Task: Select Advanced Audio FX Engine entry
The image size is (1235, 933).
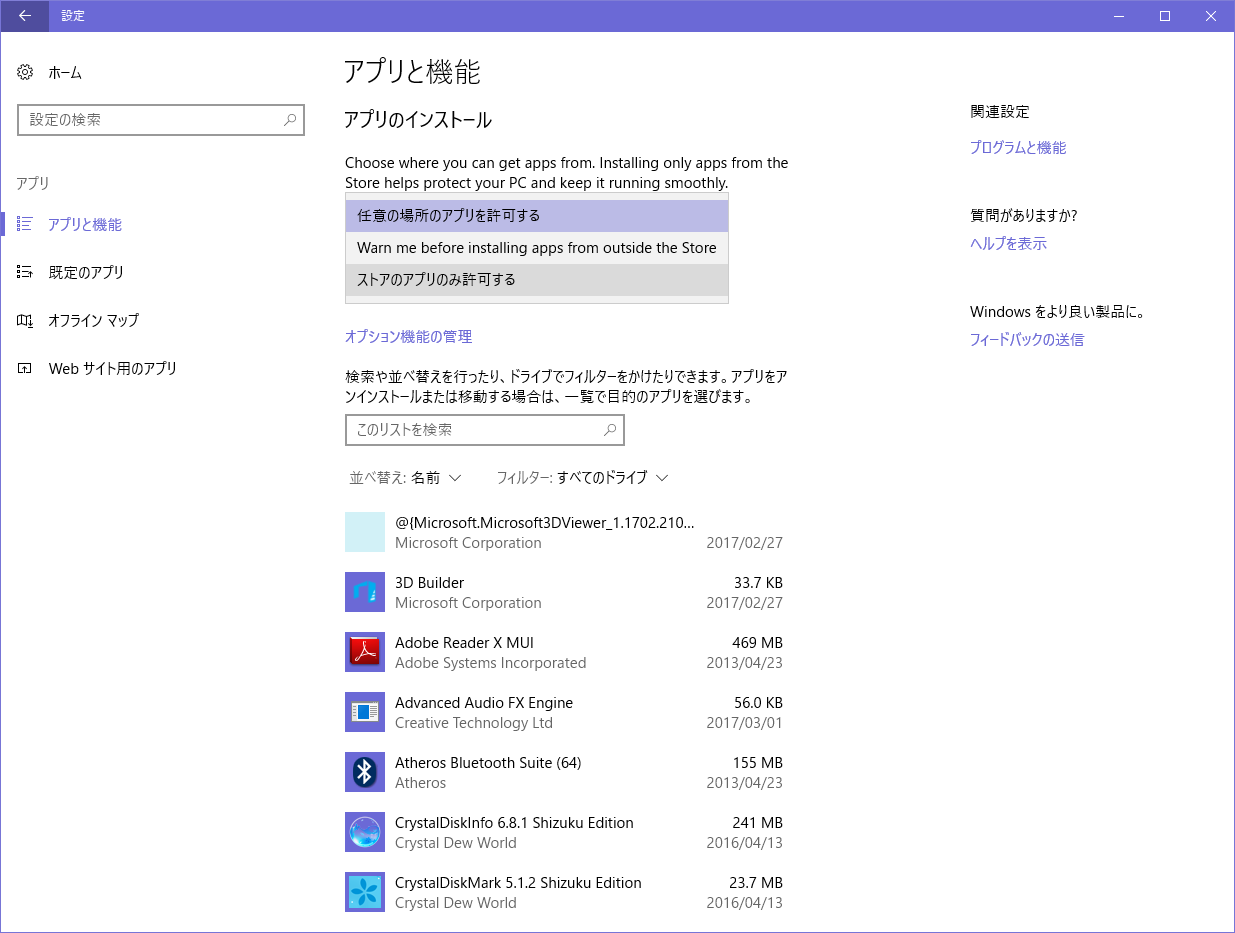Action: click(564, 712)
